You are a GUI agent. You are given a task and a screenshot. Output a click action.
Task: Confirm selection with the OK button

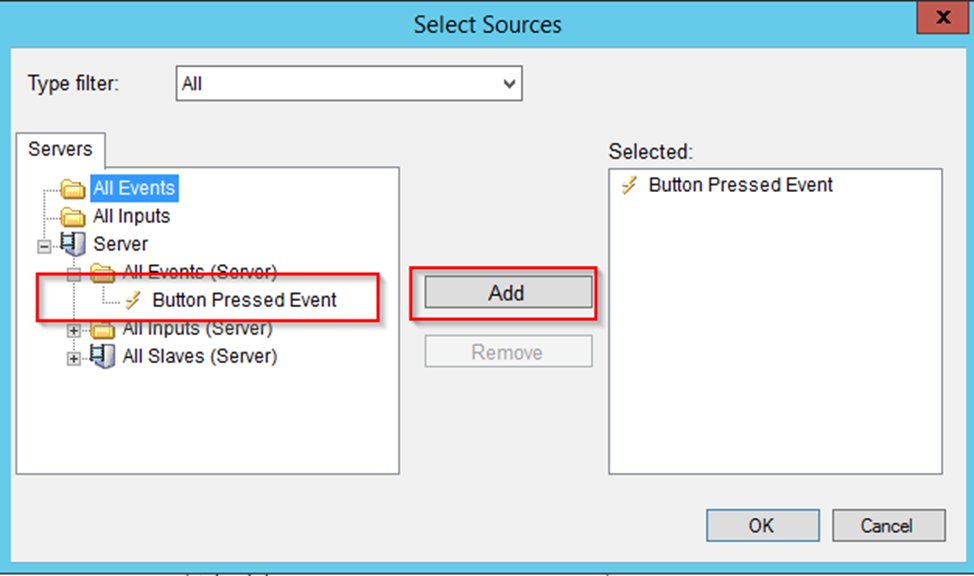click(x=762, y=525)
